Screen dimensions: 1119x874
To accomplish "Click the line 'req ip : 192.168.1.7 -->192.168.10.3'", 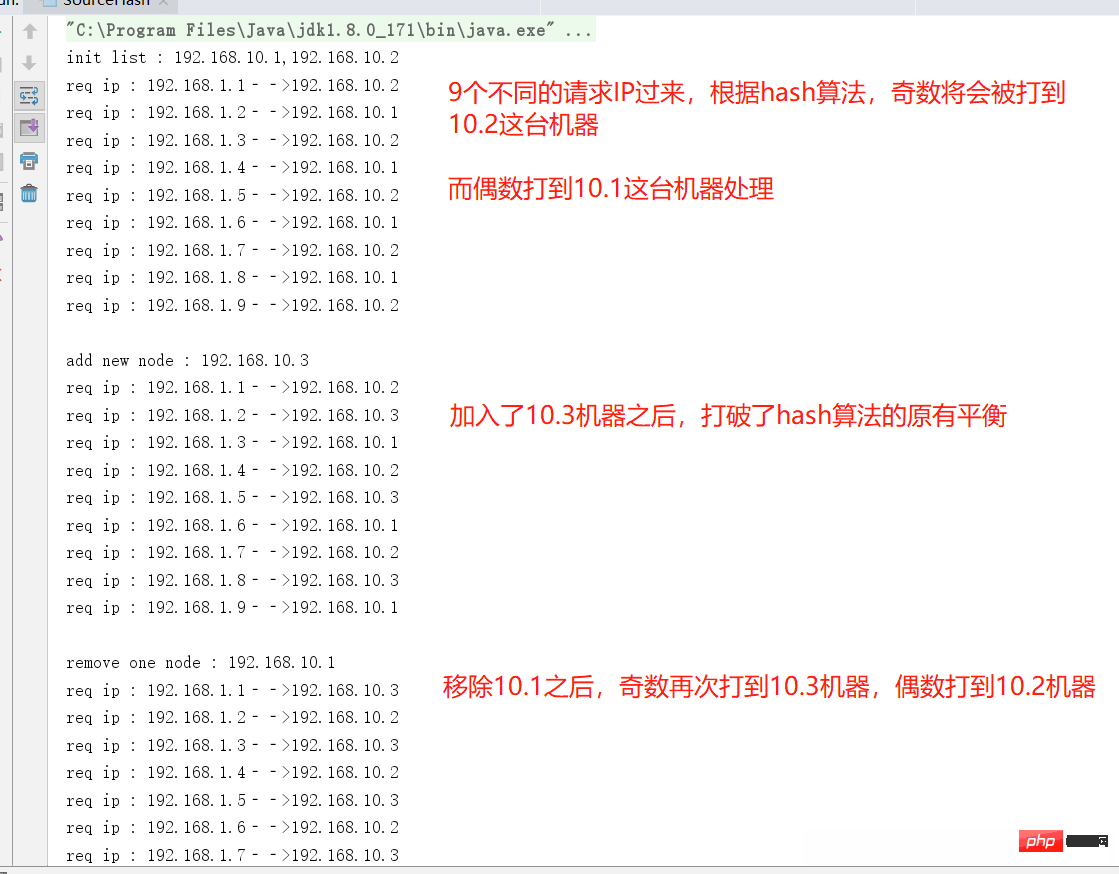I will click(x=233, y=855).
